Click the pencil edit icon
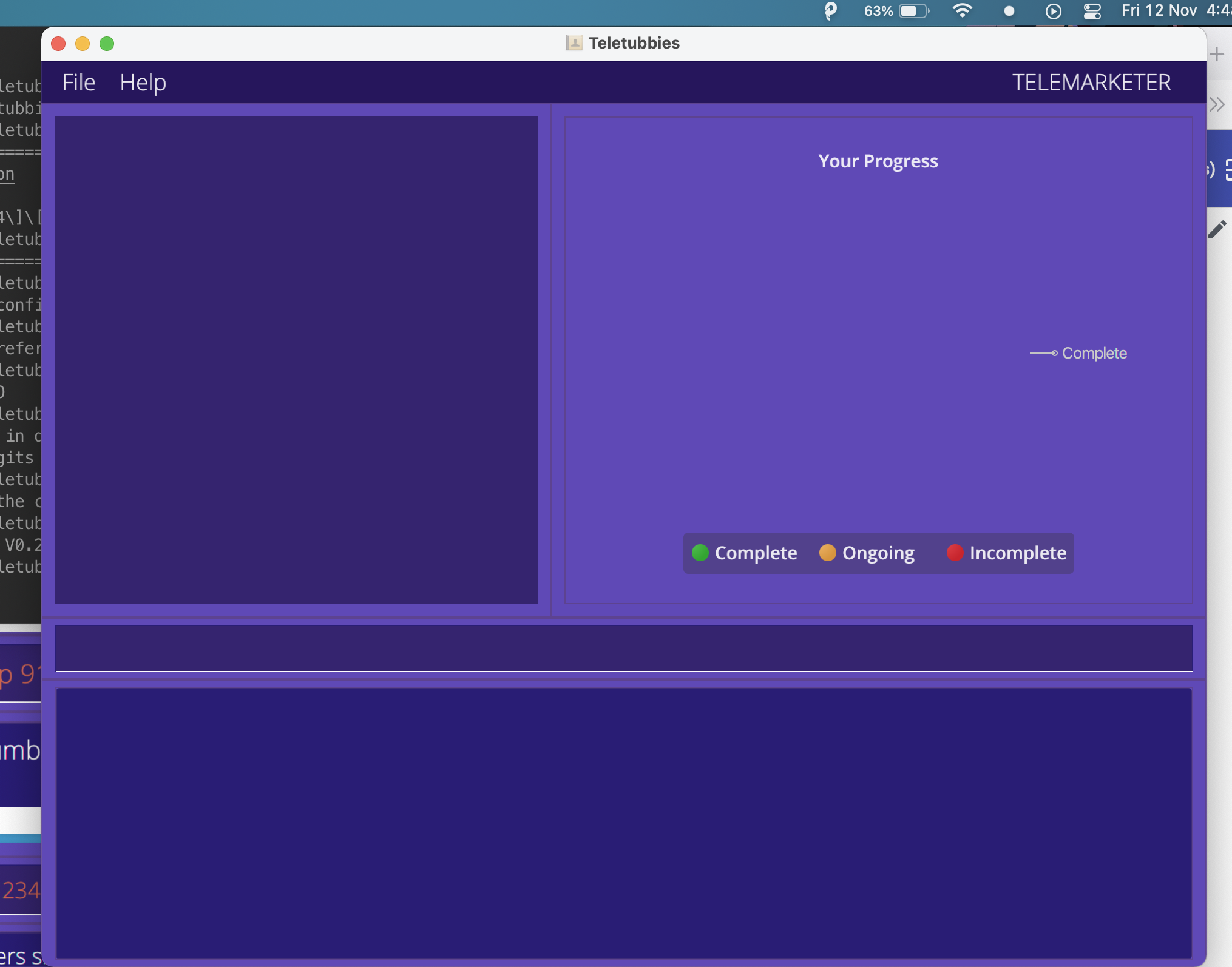This screenshot has width=1232, height=967. (x=1217, y=229)
